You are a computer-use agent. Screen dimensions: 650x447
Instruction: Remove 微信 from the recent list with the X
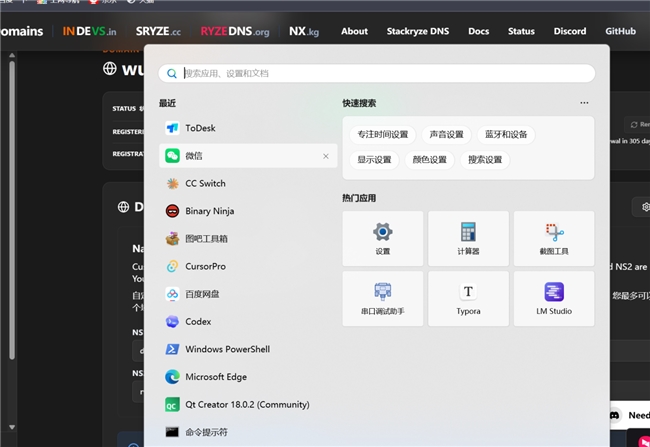click(326, 156)
